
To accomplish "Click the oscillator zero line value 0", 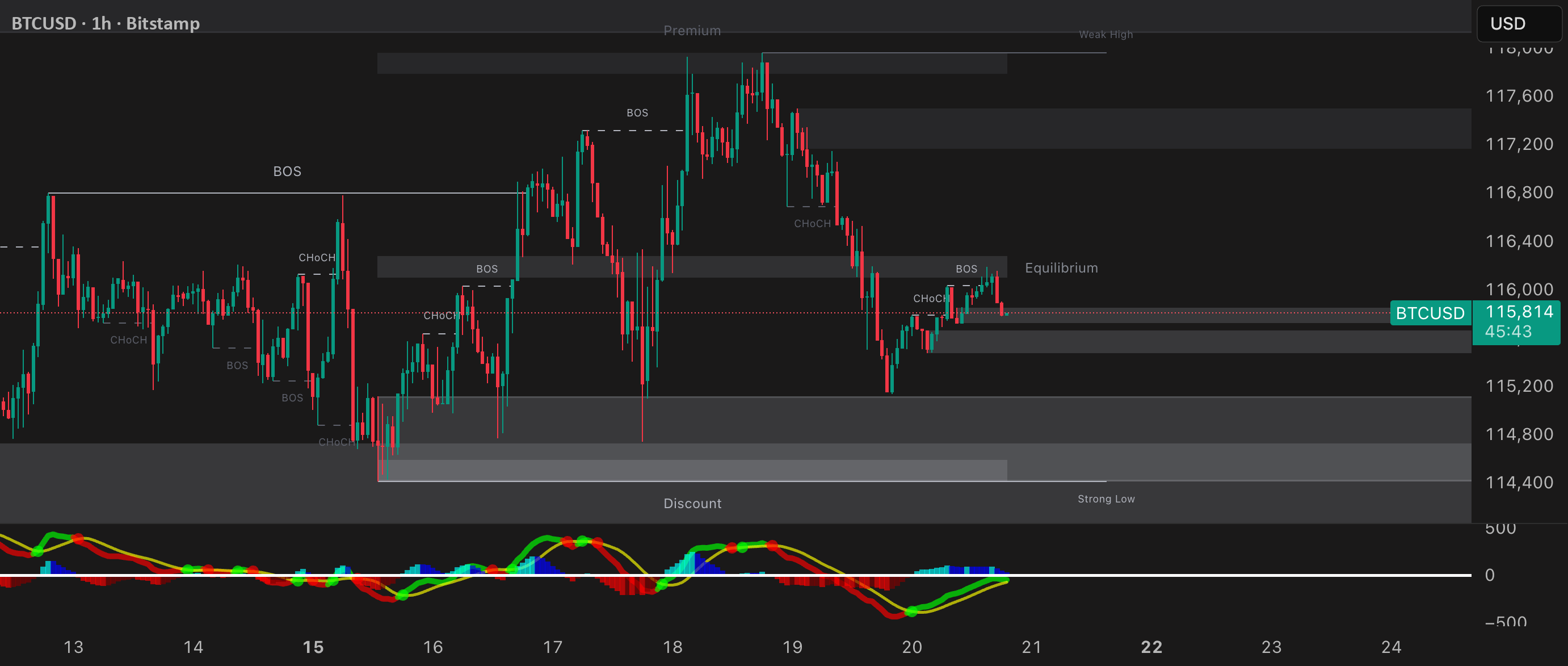I will [1490, 575].
